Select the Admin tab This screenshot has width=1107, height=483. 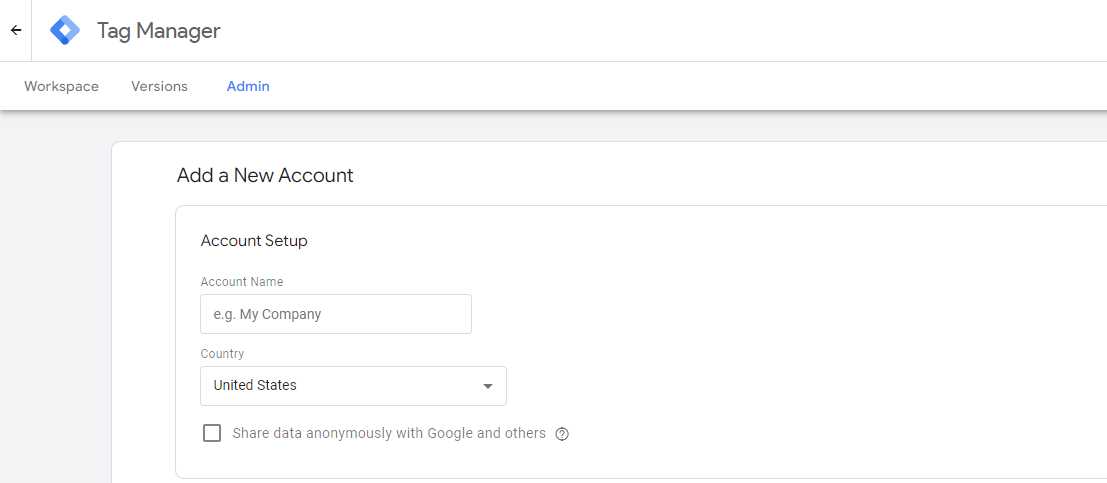click(248, 86)
